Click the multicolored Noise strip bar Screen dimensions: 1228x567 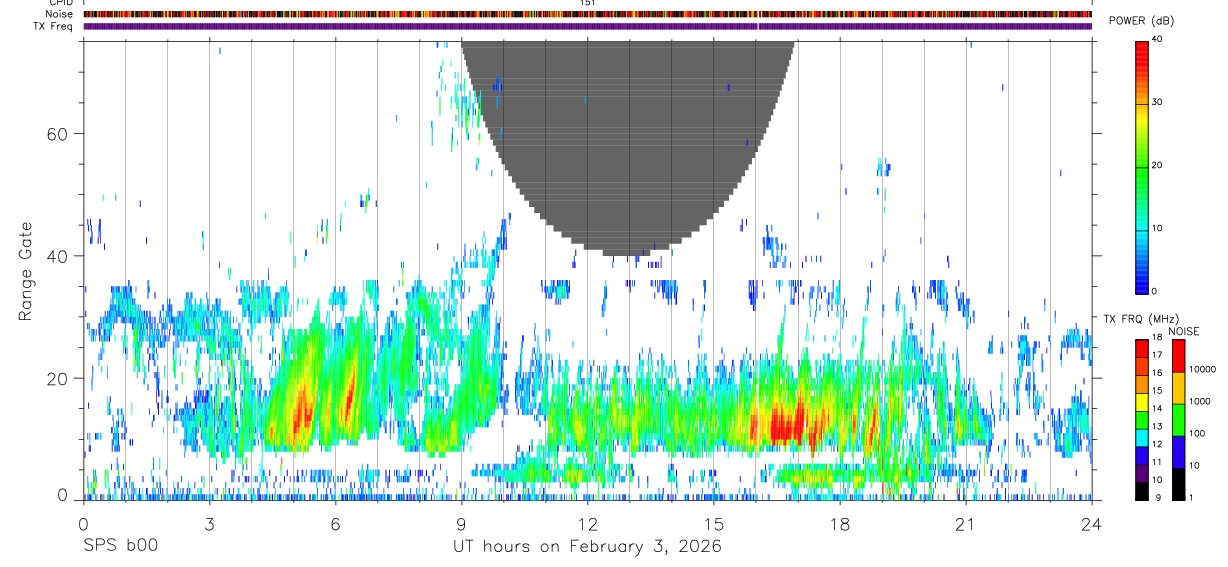(587, 14)
